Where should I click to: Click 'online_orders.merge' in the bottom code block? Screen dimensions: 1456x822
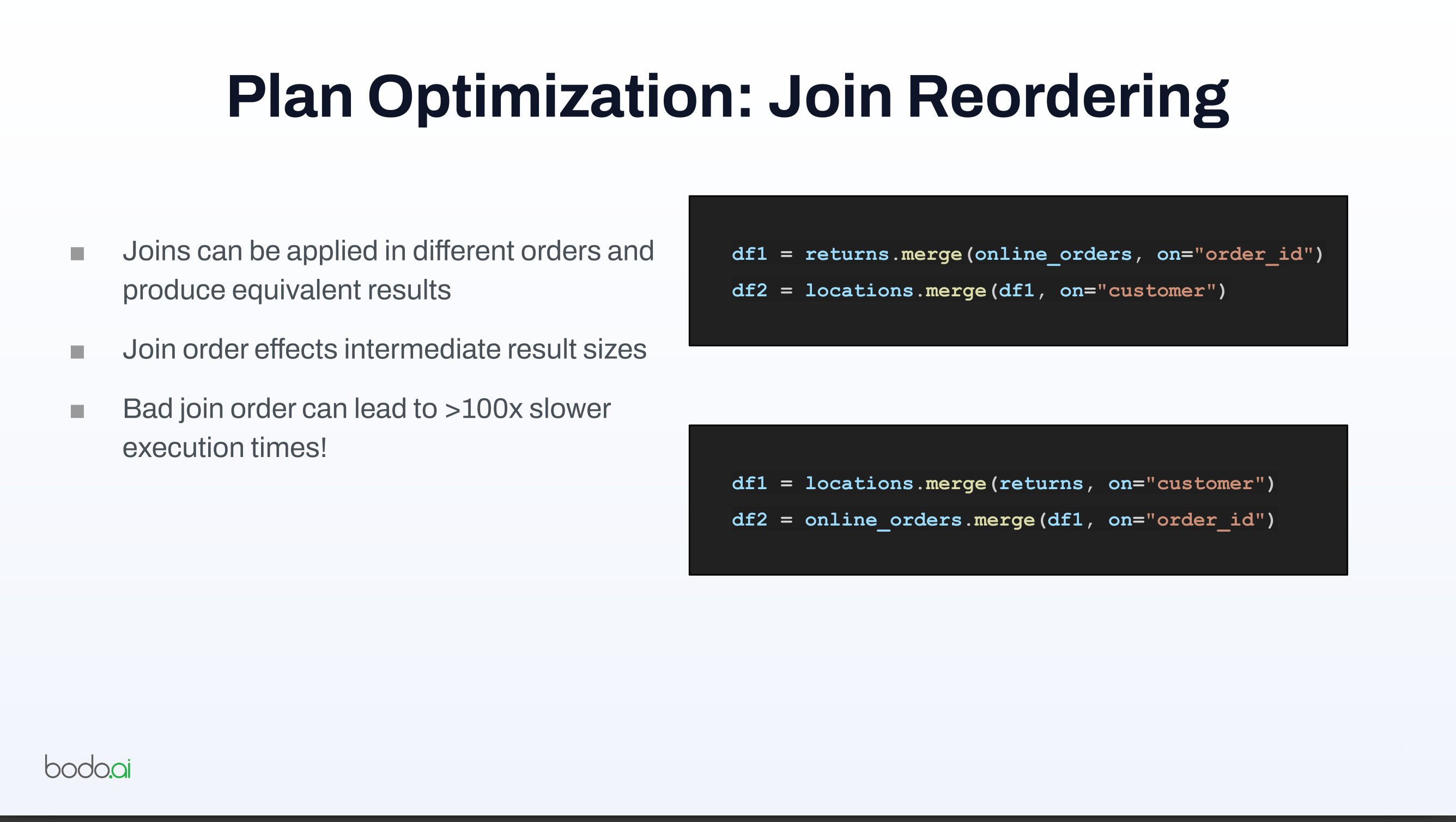[919, 520]
